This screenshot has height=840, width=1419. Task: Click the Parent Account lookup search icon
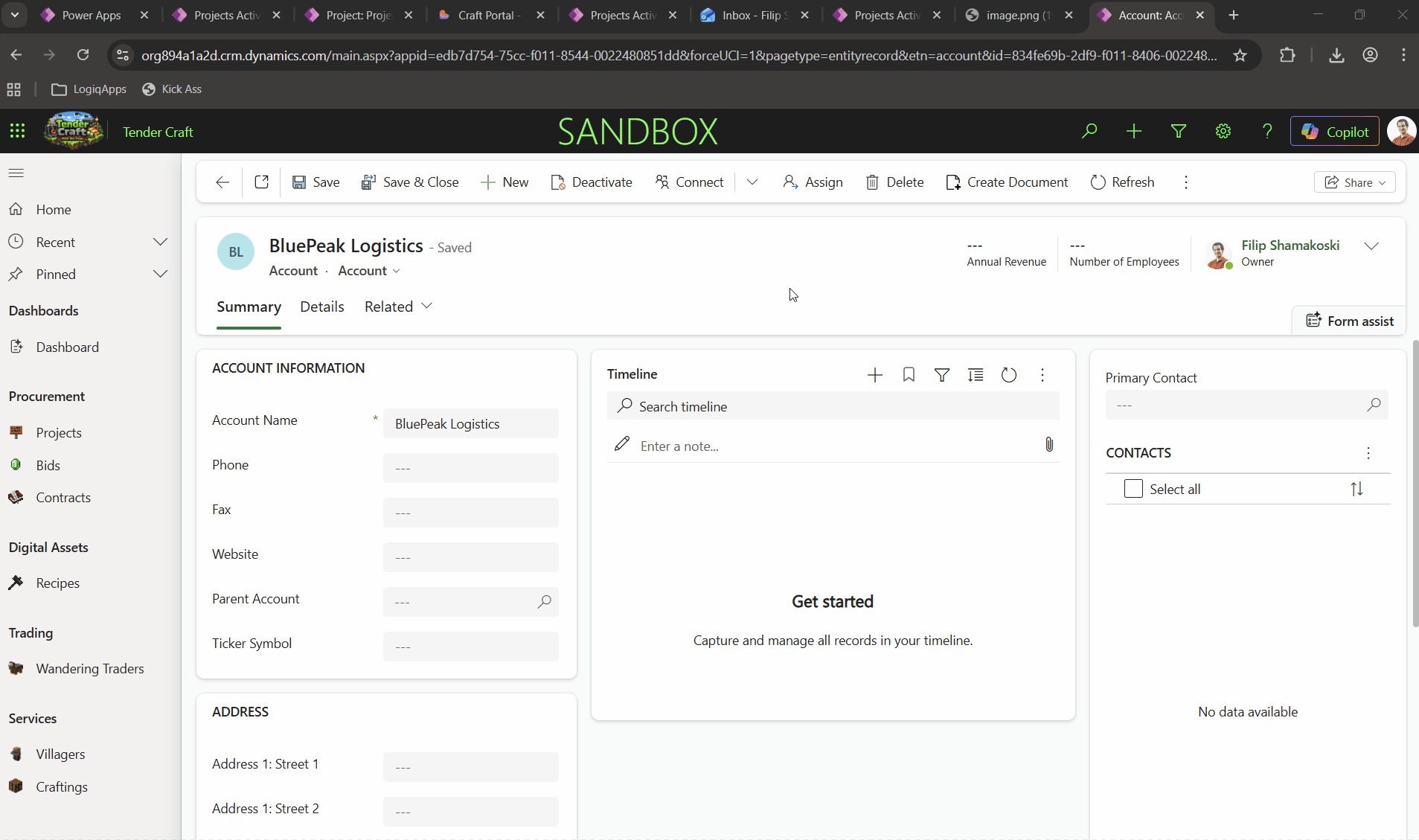pos(544,601)
